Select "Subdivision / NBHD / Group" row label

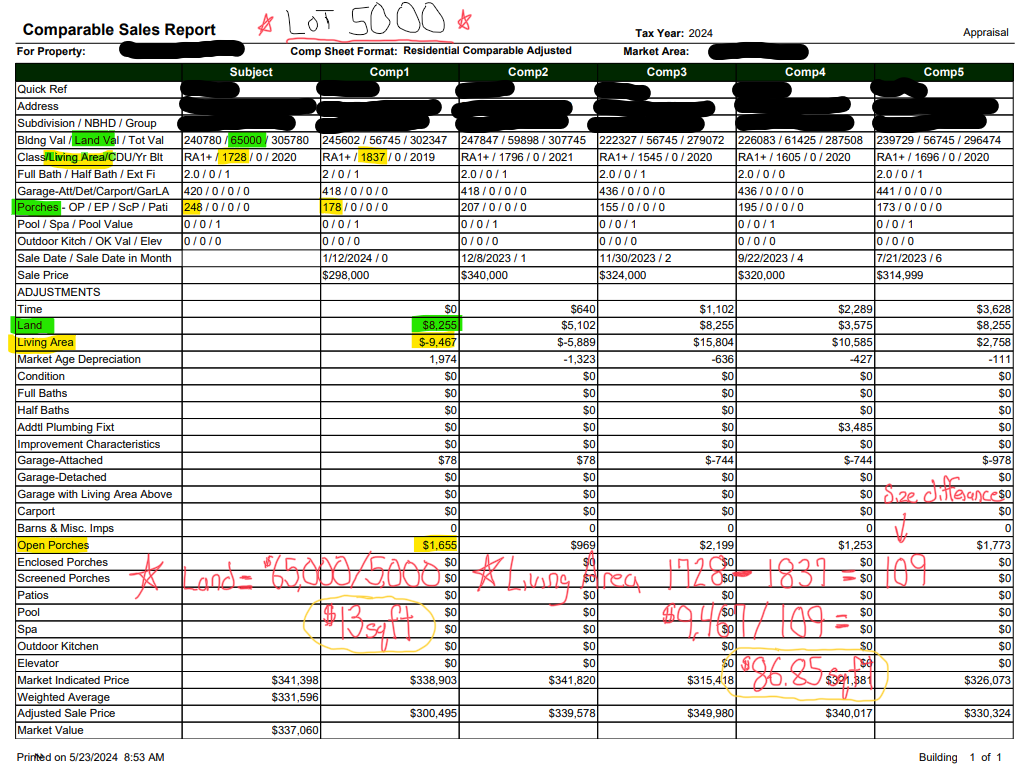click(87, 123)
